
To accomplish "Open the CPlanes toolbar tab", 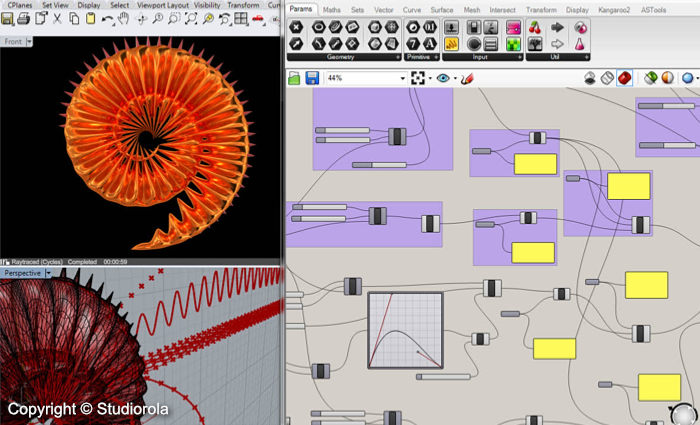I will coord(20,5).
